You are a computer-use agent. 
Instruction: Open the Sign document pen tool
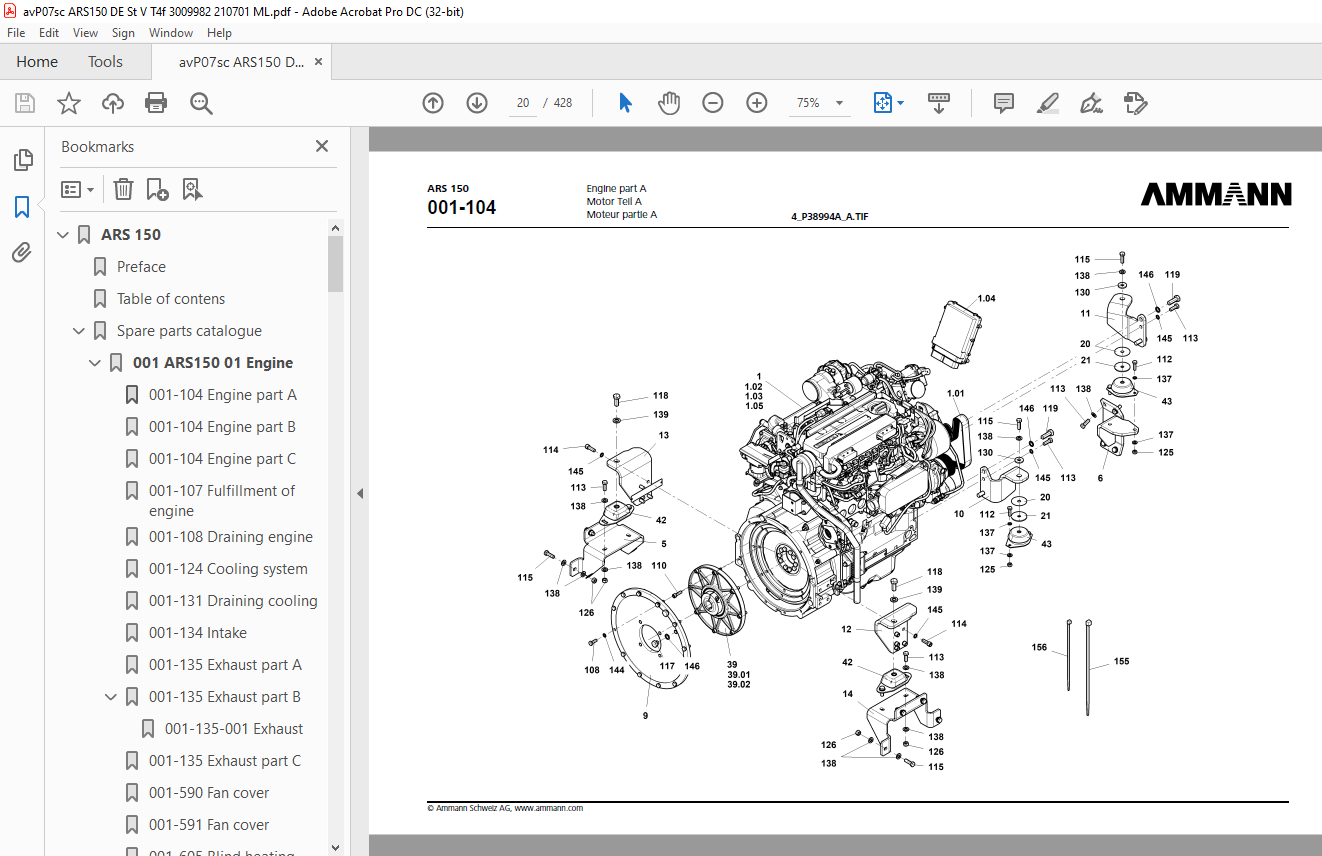coord(1091,103)
